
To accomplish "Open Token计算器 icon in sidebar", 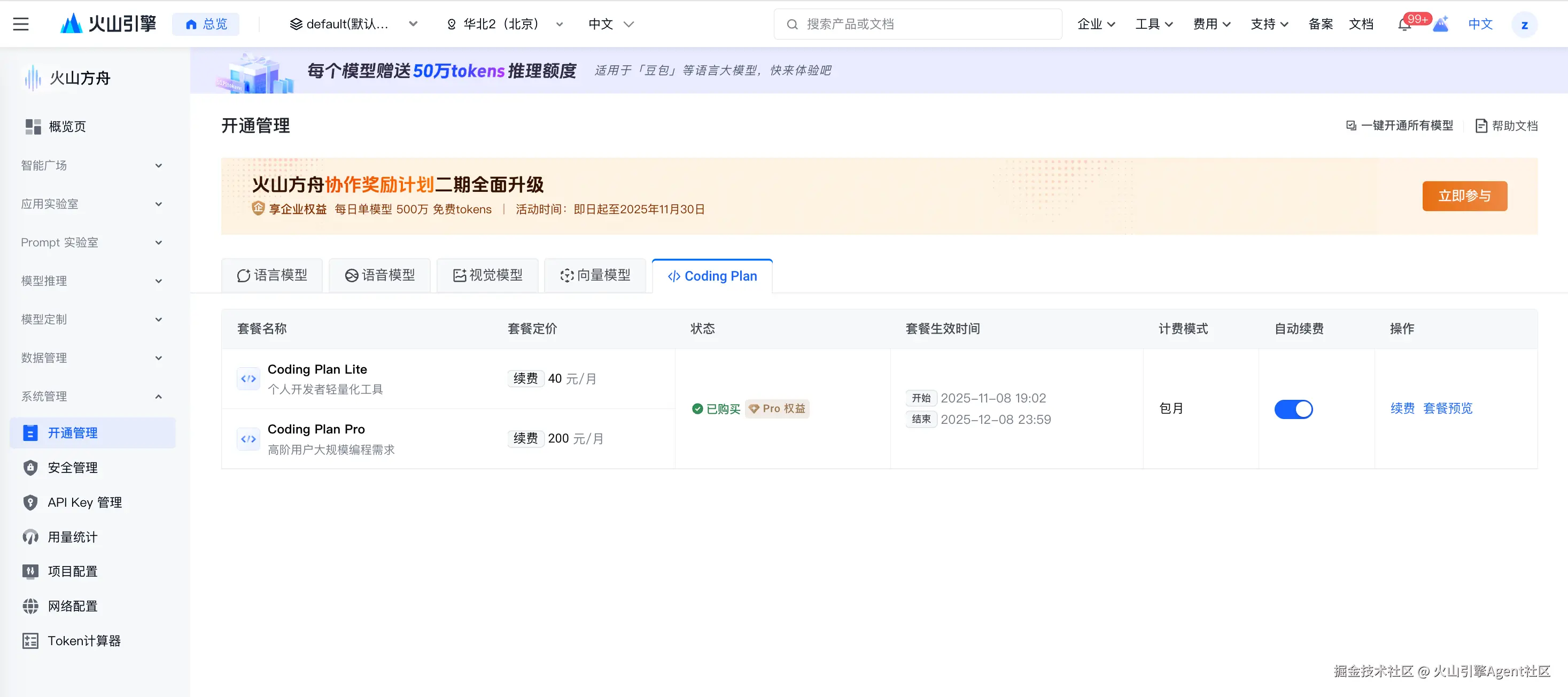I will tap(30, 641).
